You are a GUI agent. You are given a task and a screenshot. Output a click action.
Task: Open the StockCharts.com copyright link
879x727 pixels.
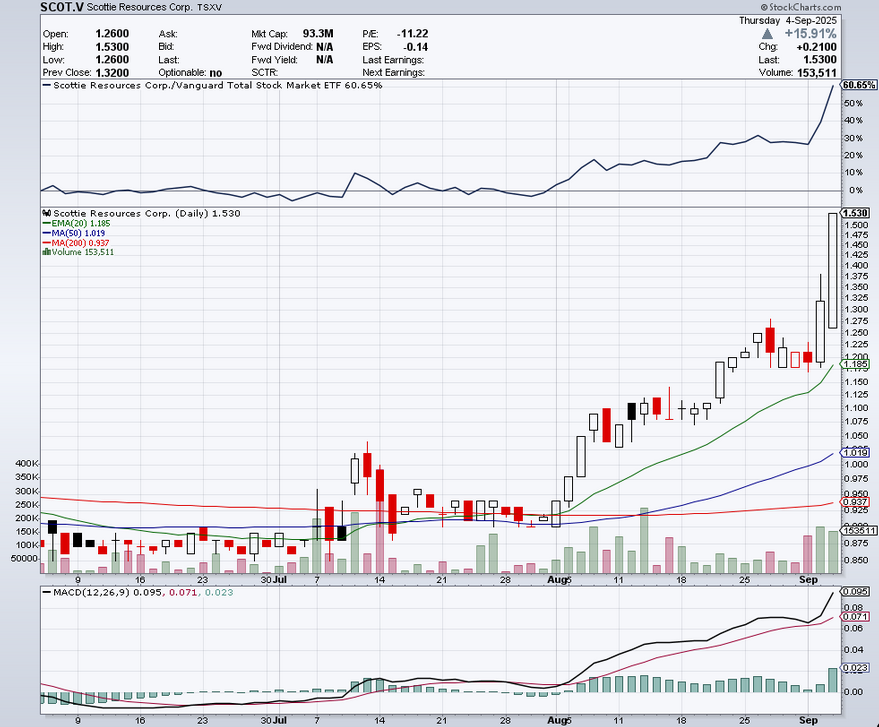tap(801, 7)
